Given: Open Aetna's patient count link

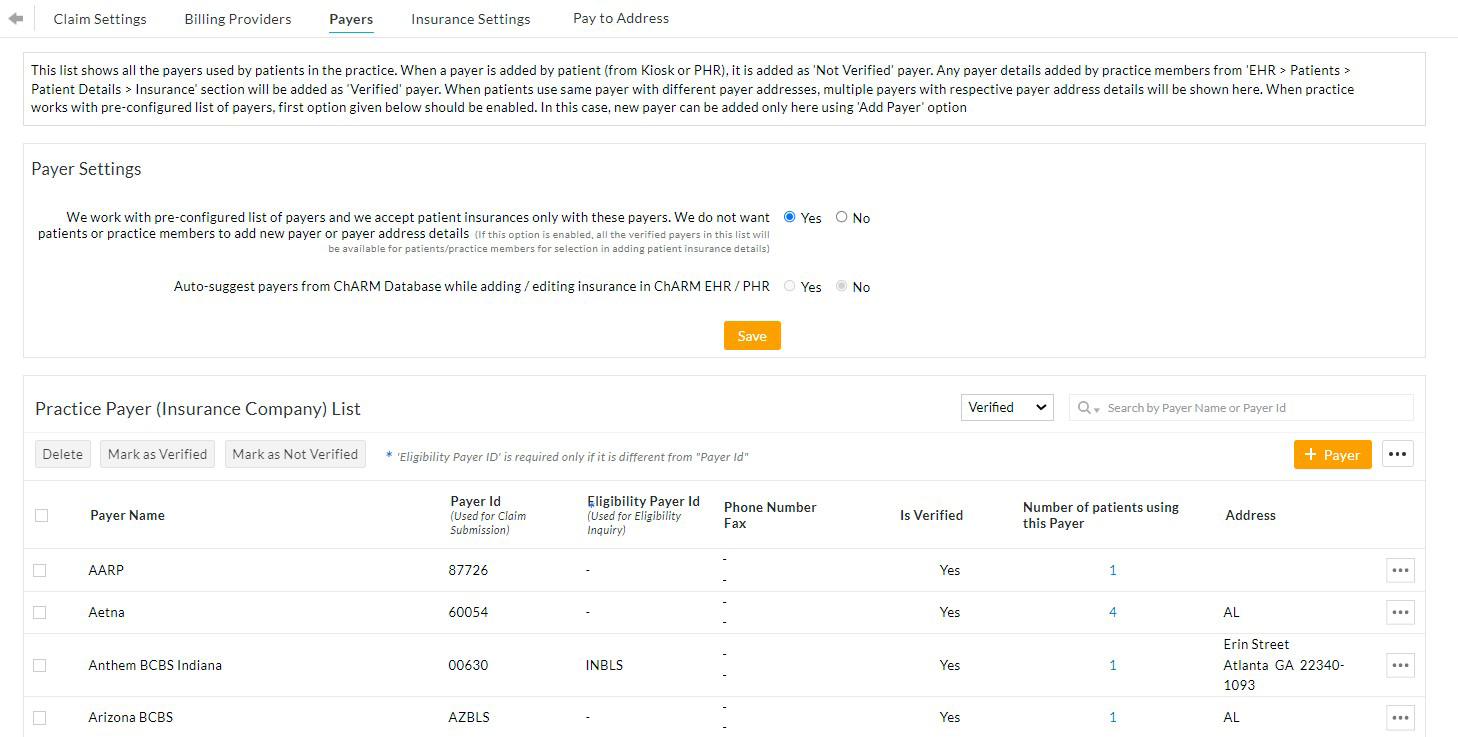Looking at the screenshot, I should (x=1112, y=612).
